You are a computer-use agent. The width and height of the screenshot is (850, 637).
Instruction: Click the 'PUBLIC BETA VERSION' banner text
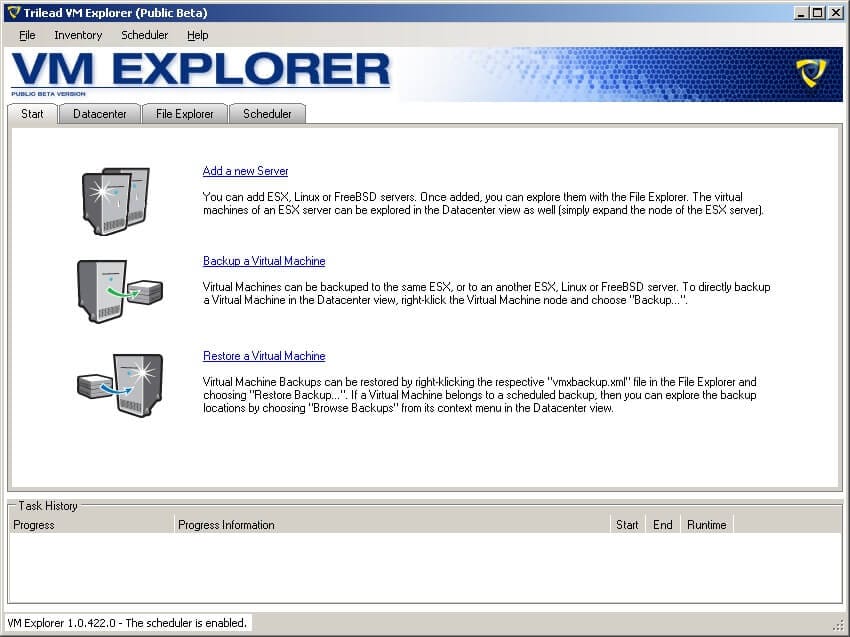[x=49, y=94]
